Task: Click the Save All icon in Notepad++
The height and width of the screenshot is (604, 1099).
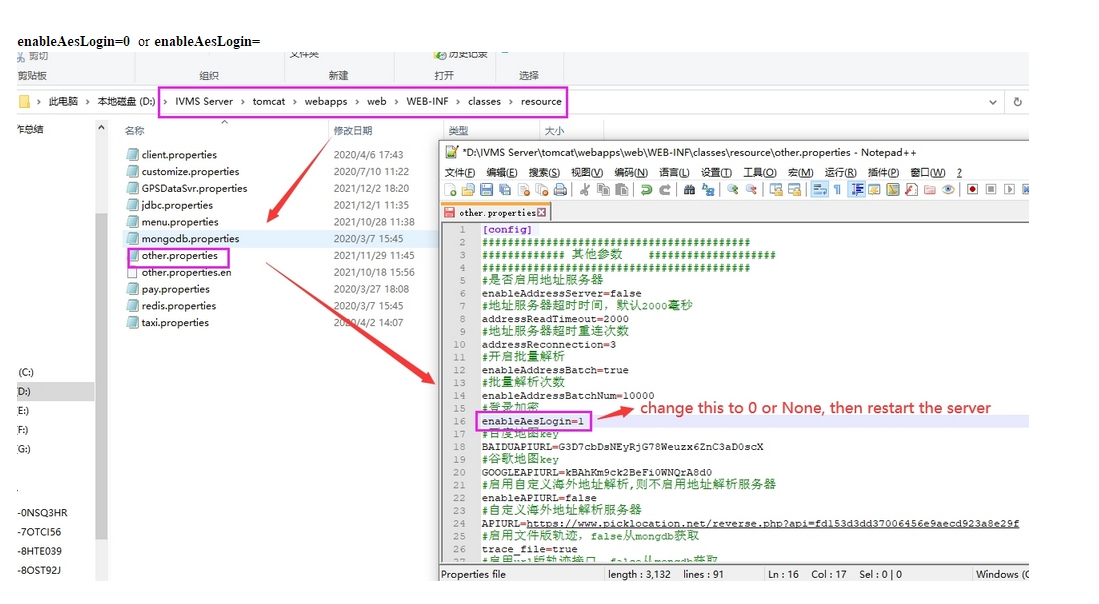Action: (x=505, y=190)
